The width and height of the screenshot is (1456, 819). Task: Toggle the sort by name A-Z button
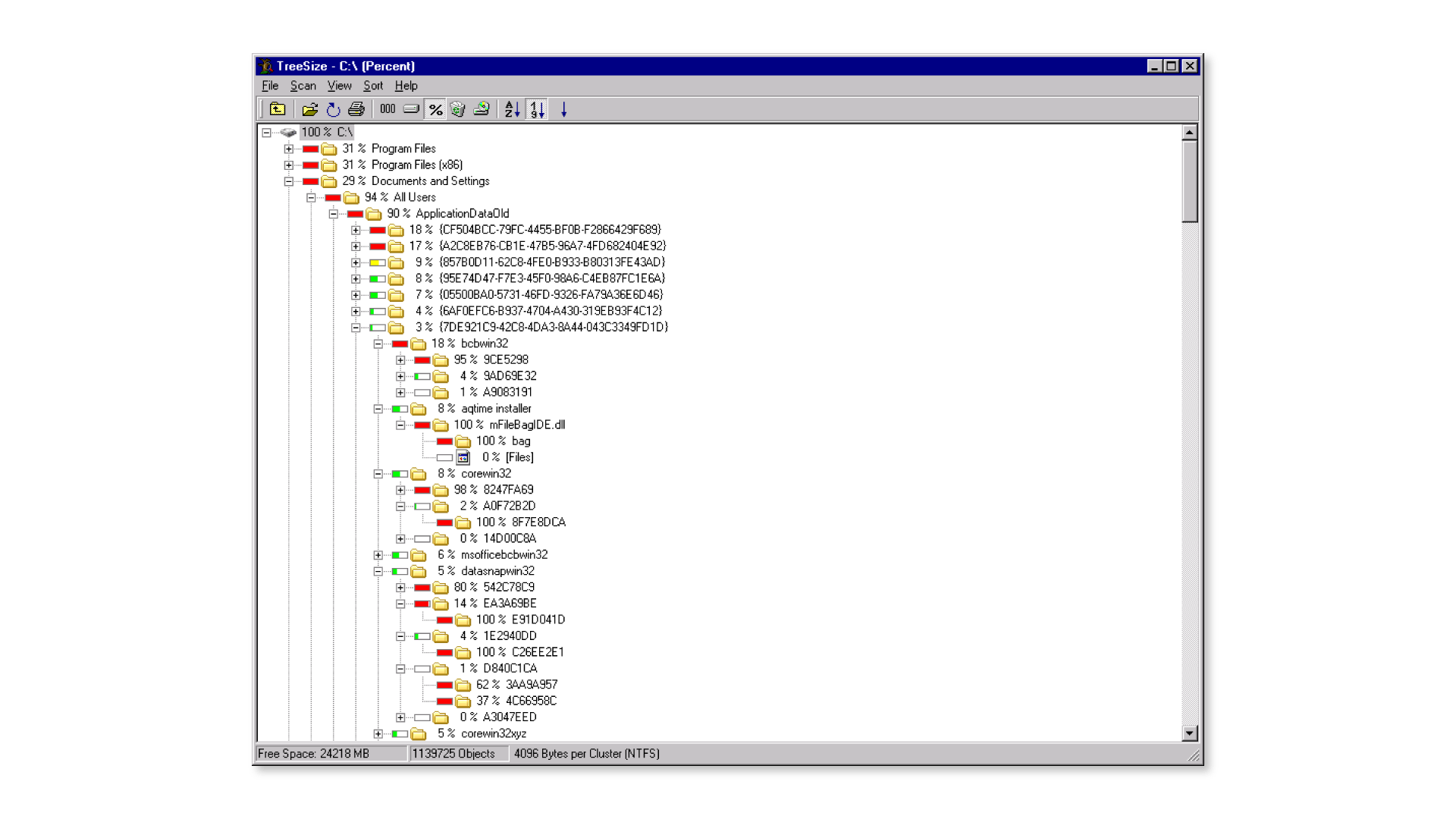coord(513,109)
